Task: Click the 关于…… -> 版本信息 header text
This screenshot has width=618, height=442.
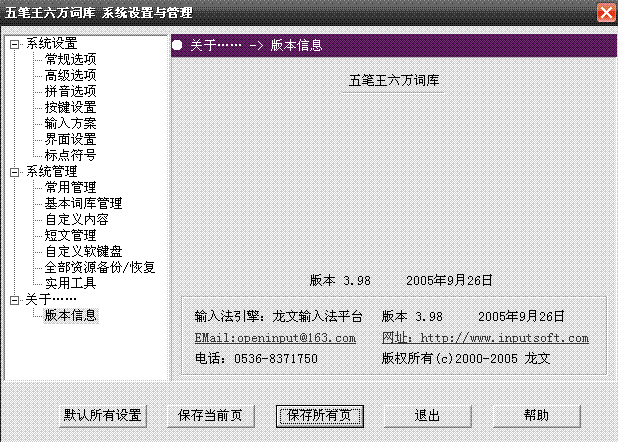Action: 256,45
